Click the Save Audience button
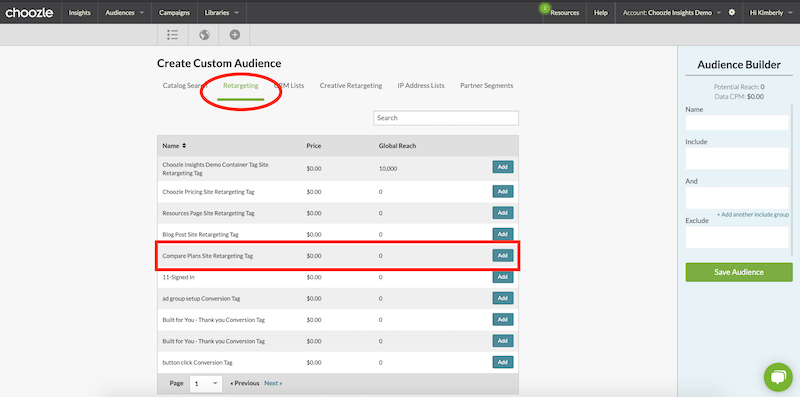The width and height of the screenshot is (800, 397). click(x=739, y=272)
